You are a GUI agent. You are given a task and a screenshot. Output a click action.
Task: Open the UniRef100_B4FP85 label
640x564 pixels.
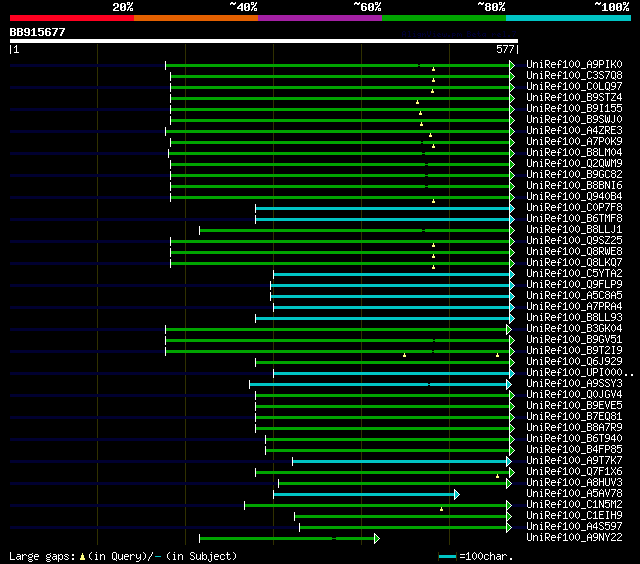574,450
